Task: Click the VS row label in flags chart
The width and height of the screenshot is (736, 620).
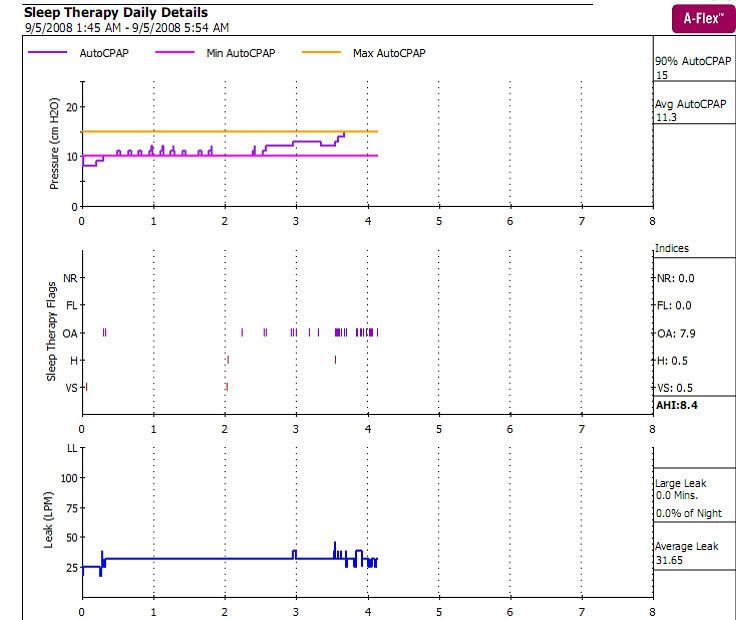Action: [71, 388]
